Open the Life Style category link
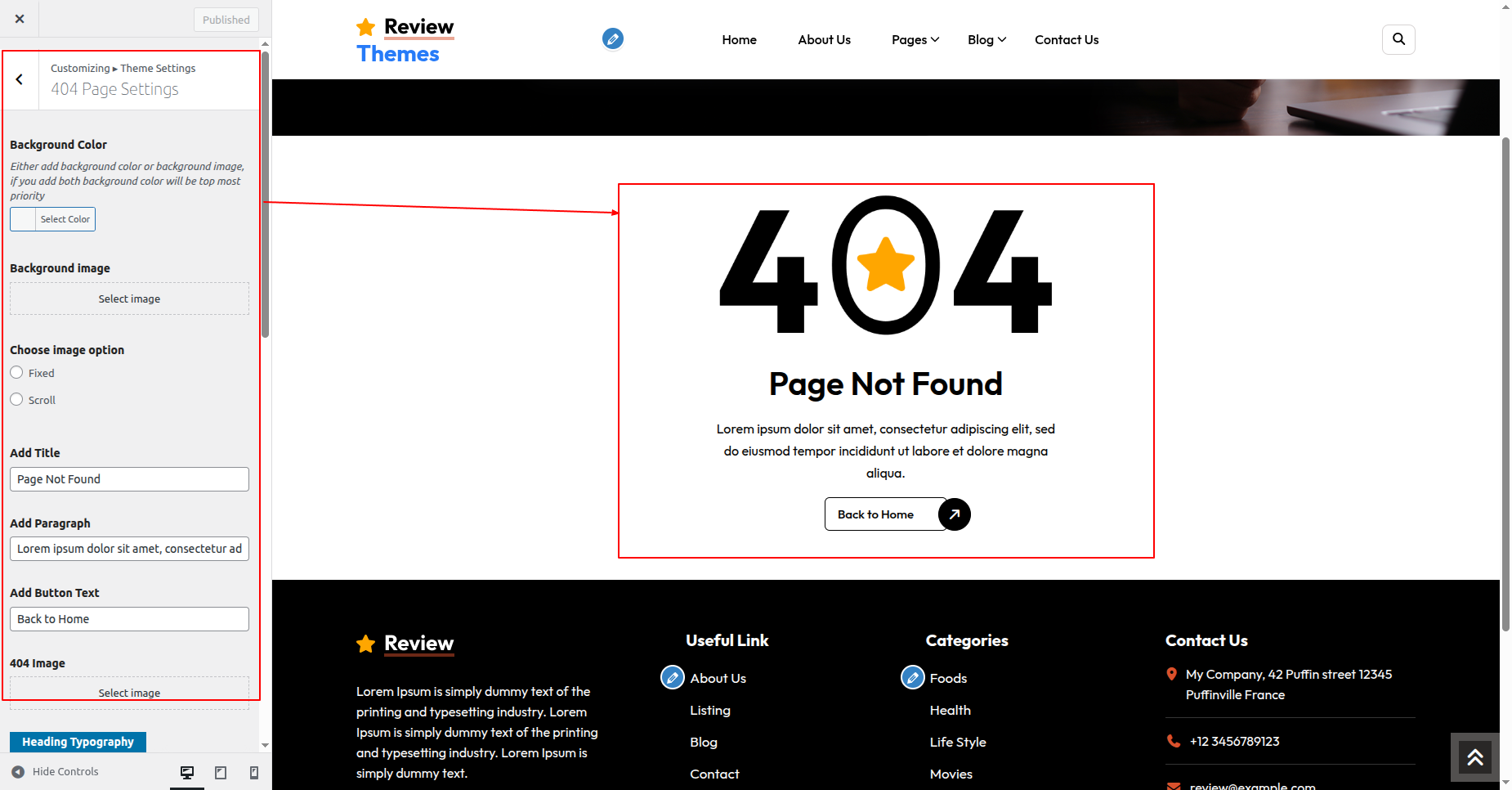1512x790 pixels. [958, 743]
